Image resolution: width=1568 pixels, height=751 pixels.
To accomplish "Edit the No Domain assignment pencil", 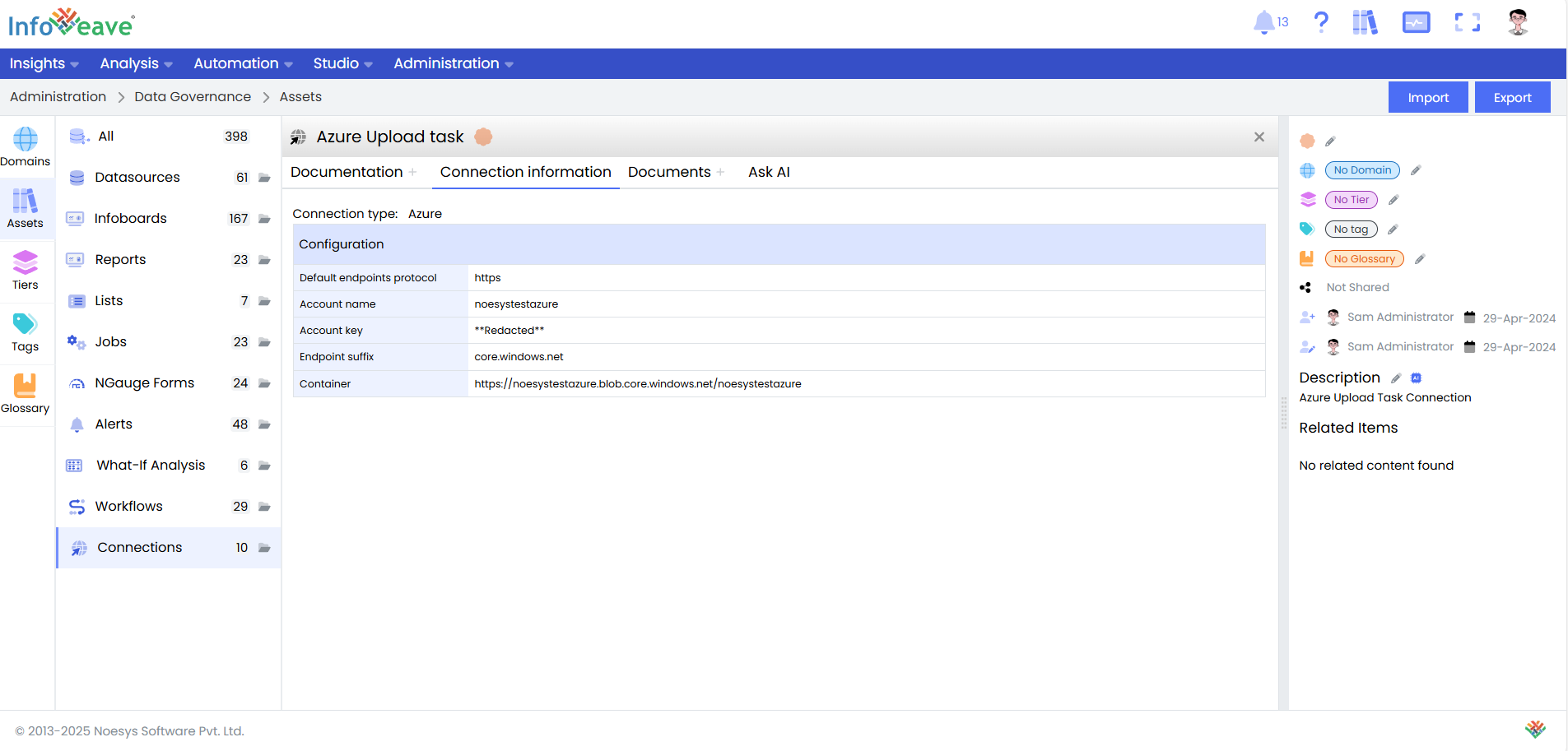I will point(1416,170).
